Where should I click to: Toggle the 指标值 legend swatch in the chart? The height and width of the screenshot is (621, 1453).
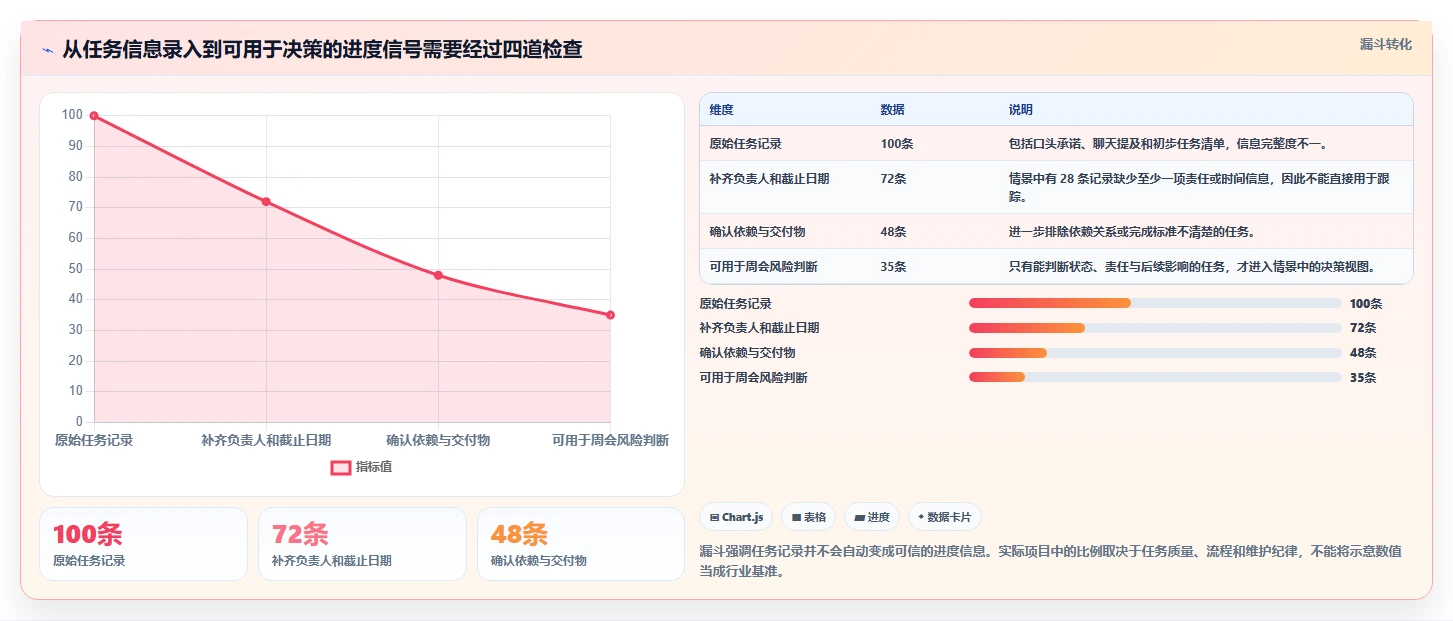tap(341, 467)
